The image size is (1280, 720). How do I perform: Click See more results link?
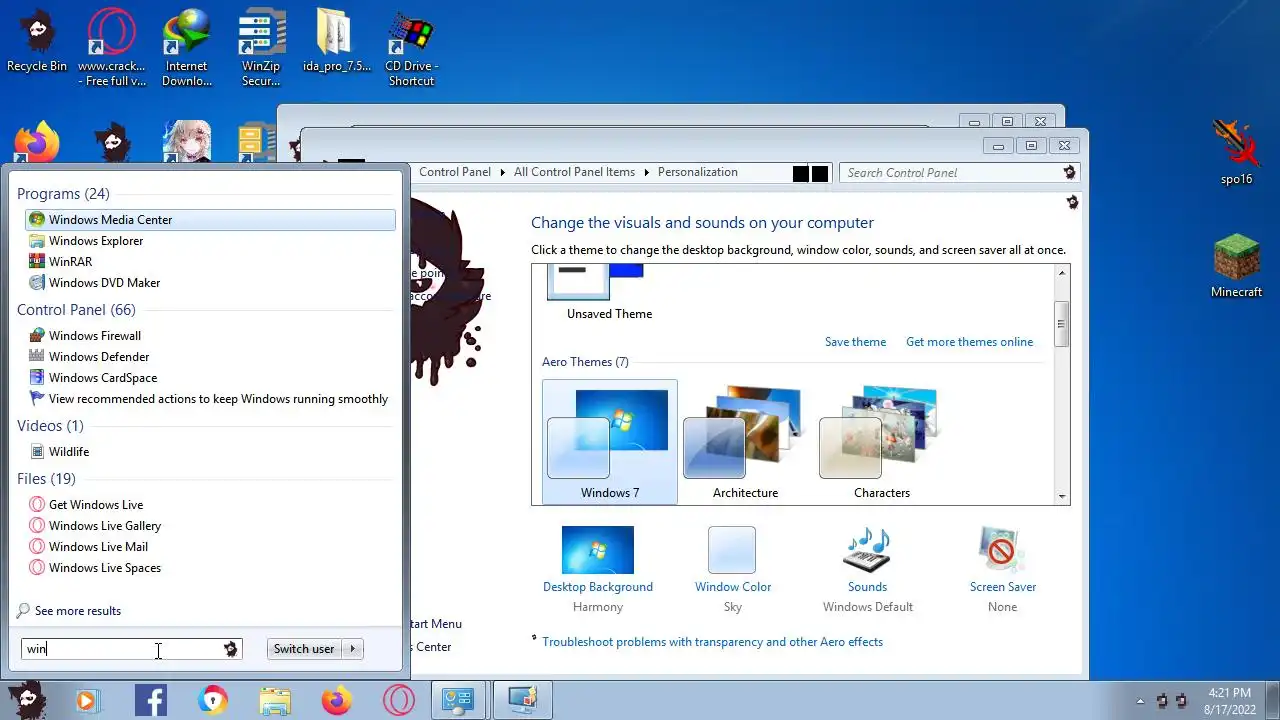[77, 610]
